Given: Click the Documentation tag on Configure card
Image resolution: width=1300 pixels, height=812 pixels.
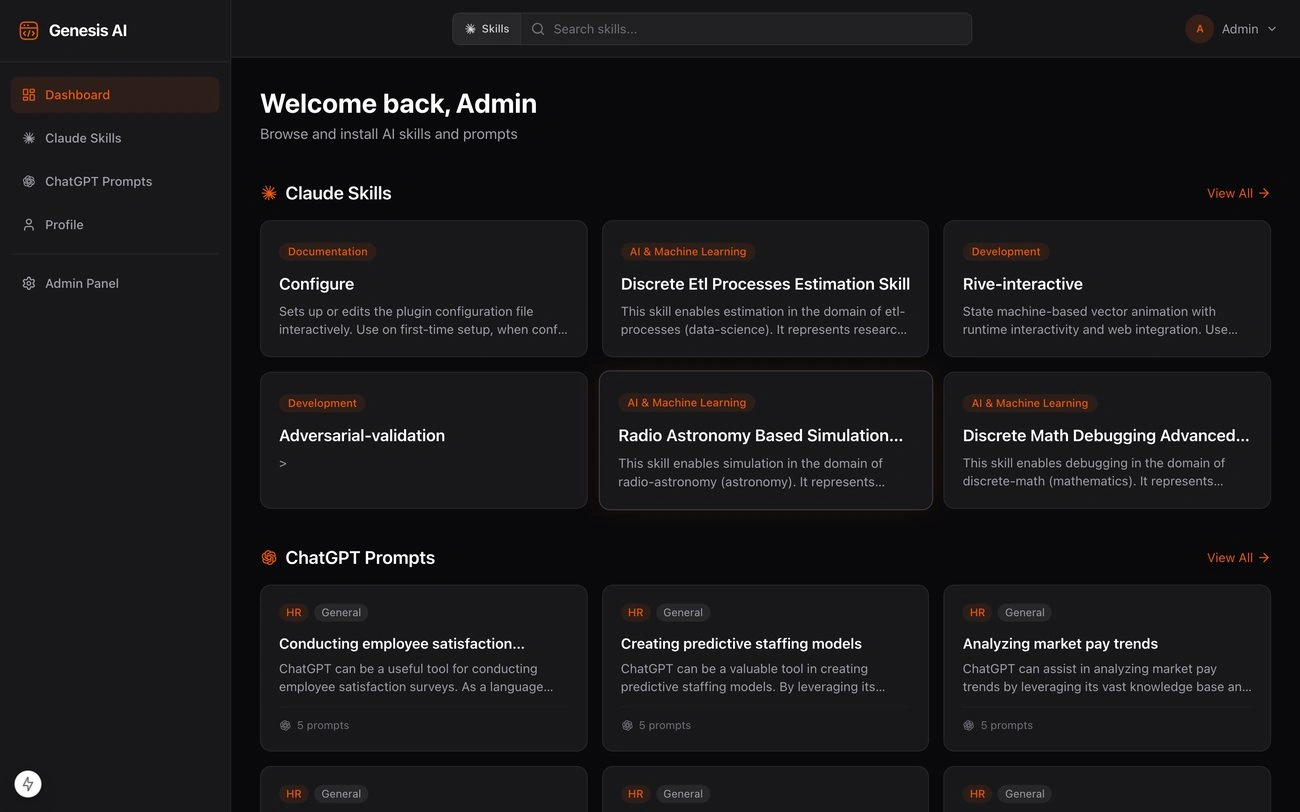Looking at the screenshot, I should pyautogui.click(x=328, y=252).
